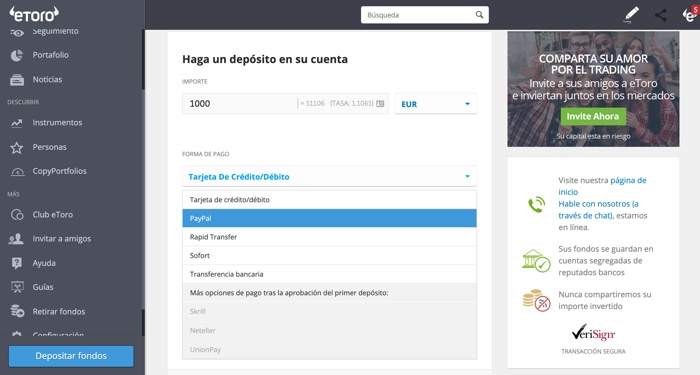Click the Noticias newspaper icon
Screen dimensions: 700x375
(17, 80)
